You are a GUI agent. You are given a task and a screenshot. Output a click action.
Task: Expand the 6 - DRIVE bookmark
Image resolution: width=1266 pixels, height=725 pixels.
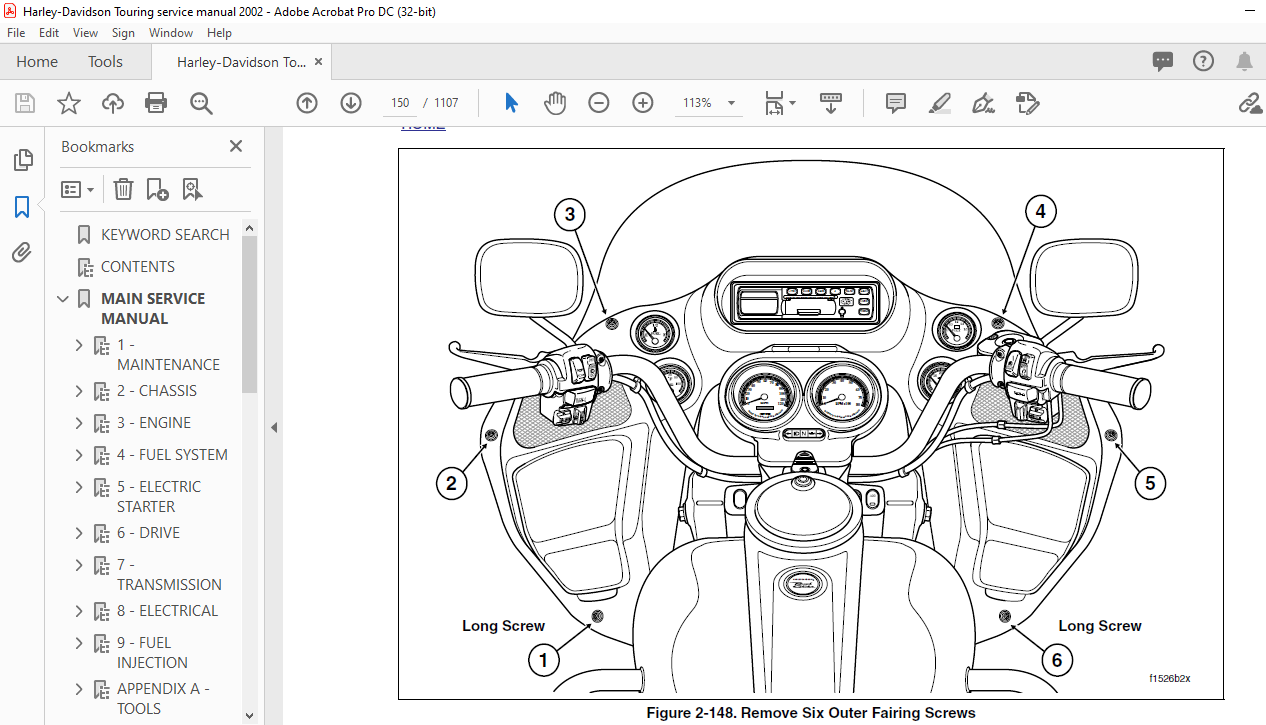(x=80, y=533)
